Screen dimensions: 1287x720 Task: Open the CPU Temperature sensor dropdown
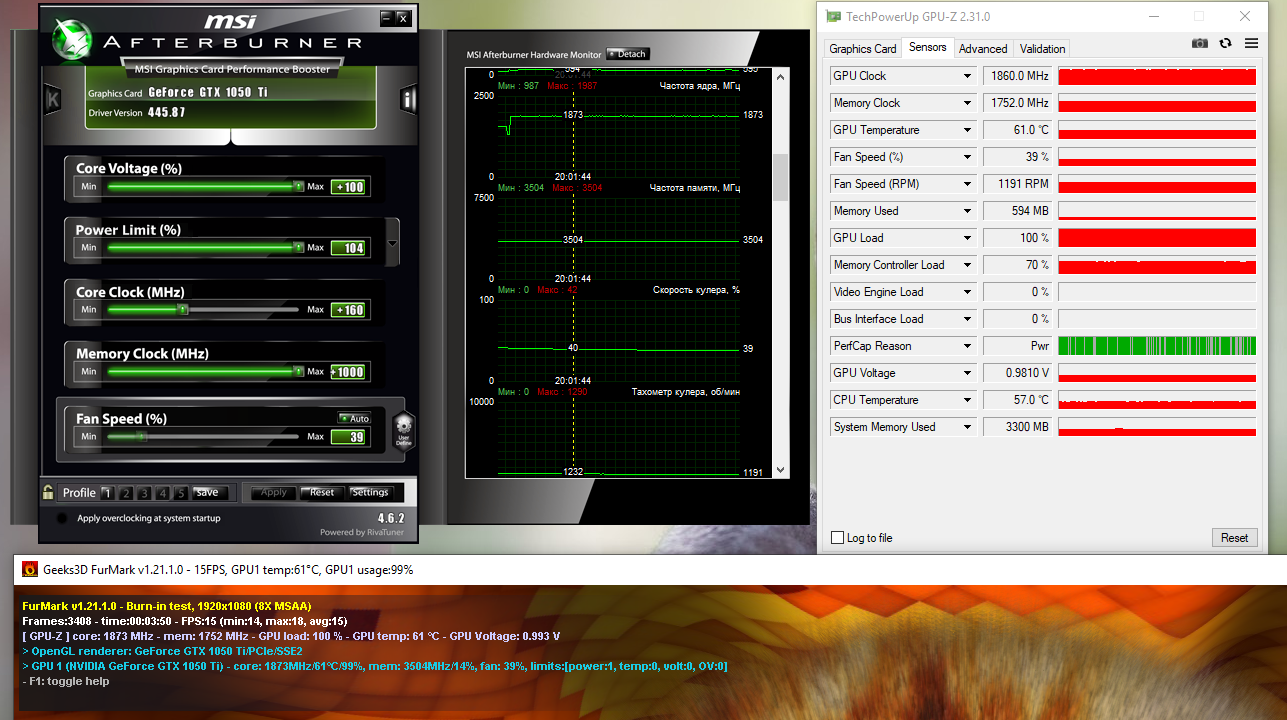967,400
